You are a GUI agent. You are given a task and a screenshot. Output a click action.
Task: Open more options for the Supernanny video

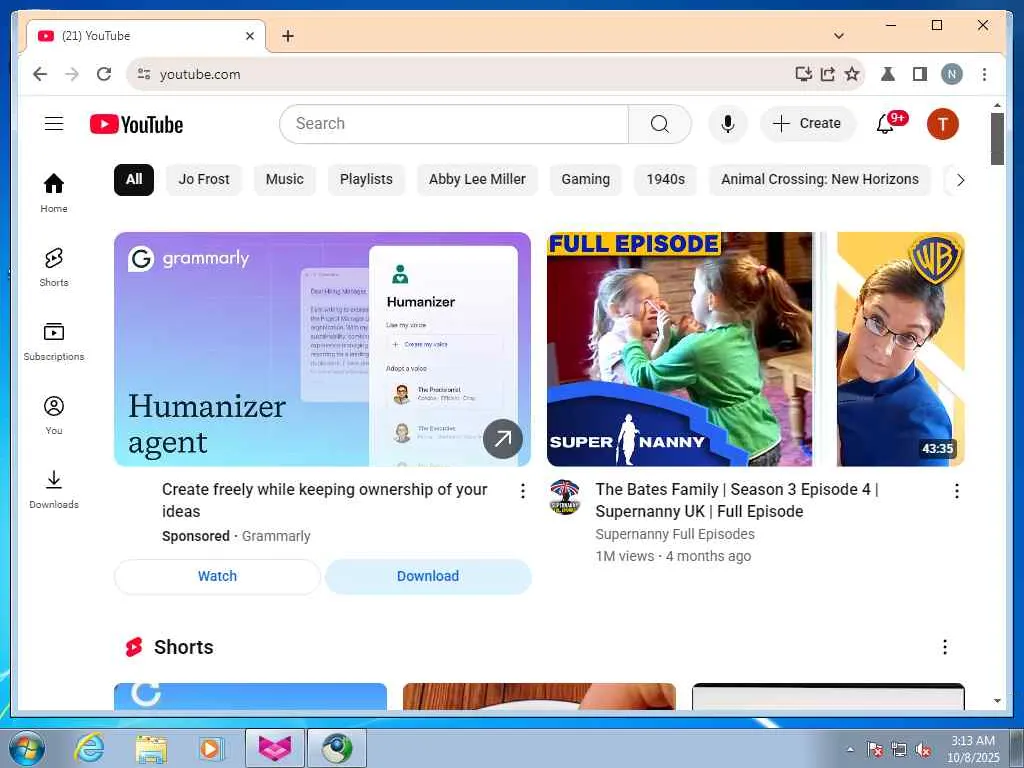click(956, 491)
